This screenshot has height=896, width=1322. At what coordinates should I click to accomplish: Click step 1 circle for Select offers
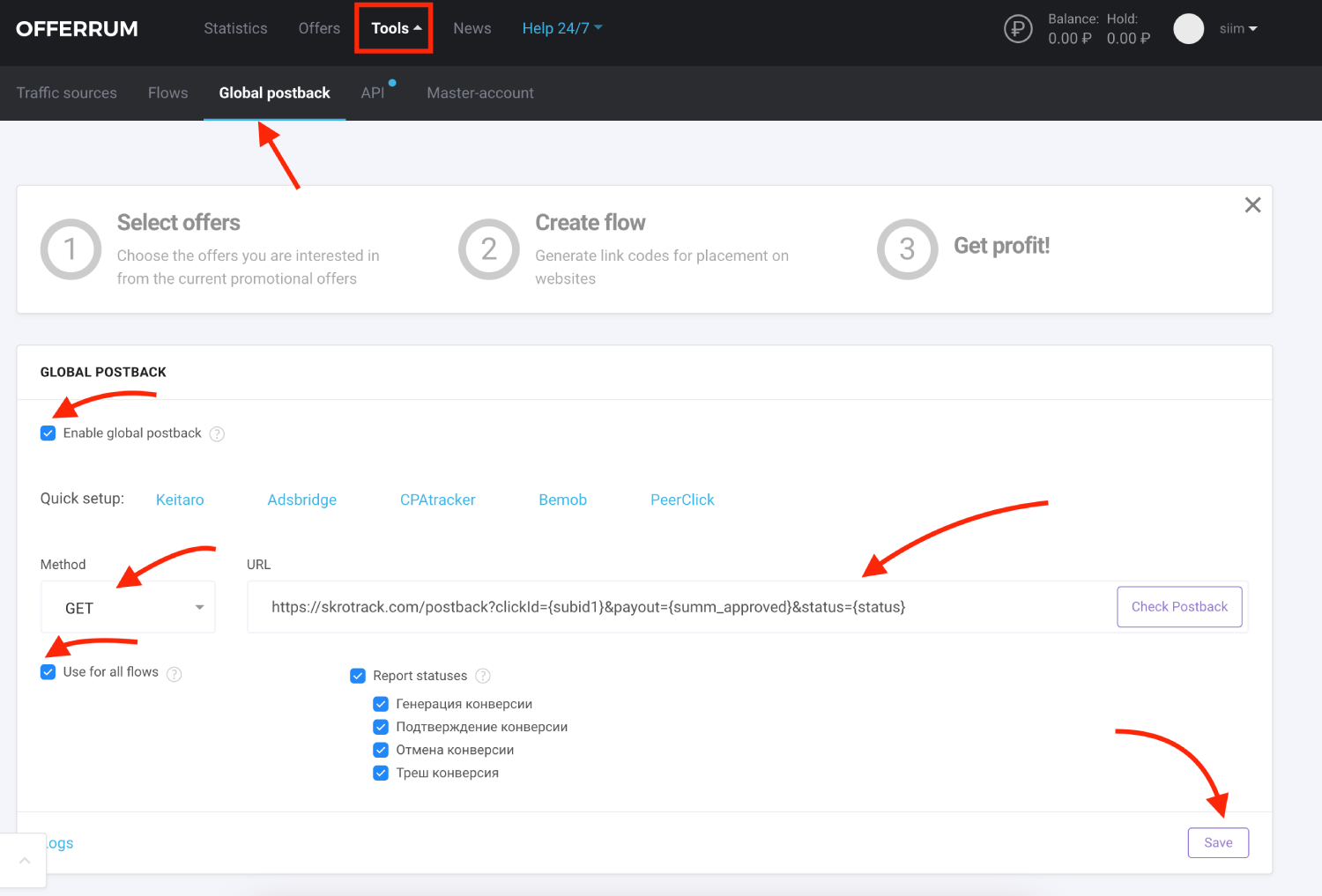tap(71, 249)
